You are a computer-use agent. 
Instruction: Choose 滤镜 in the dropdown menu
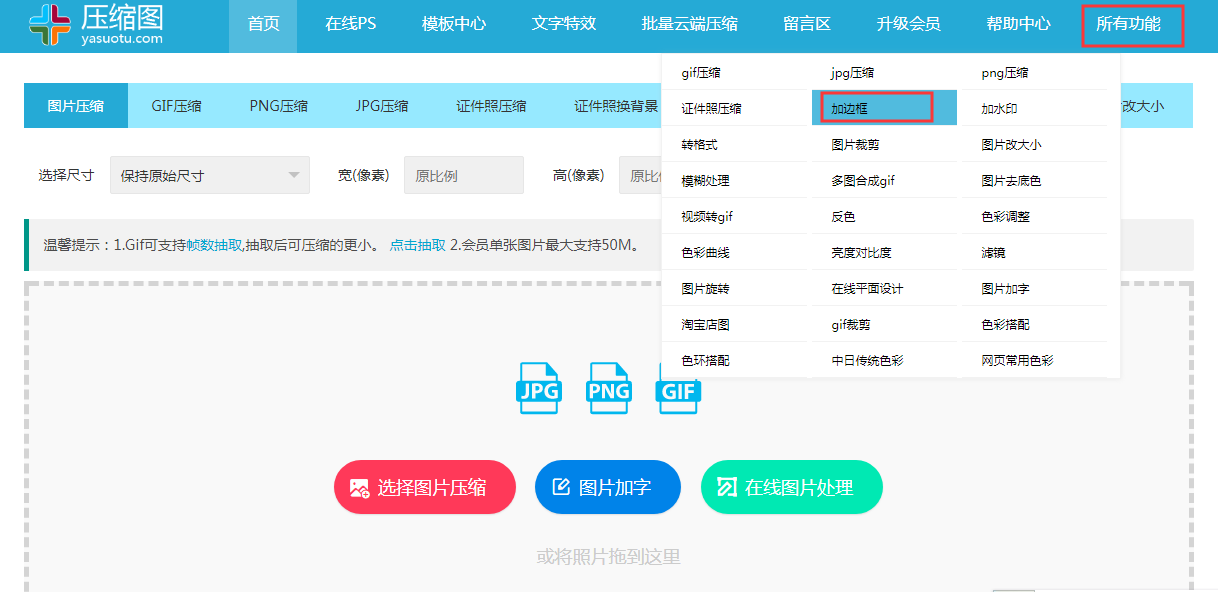(994, 253)
